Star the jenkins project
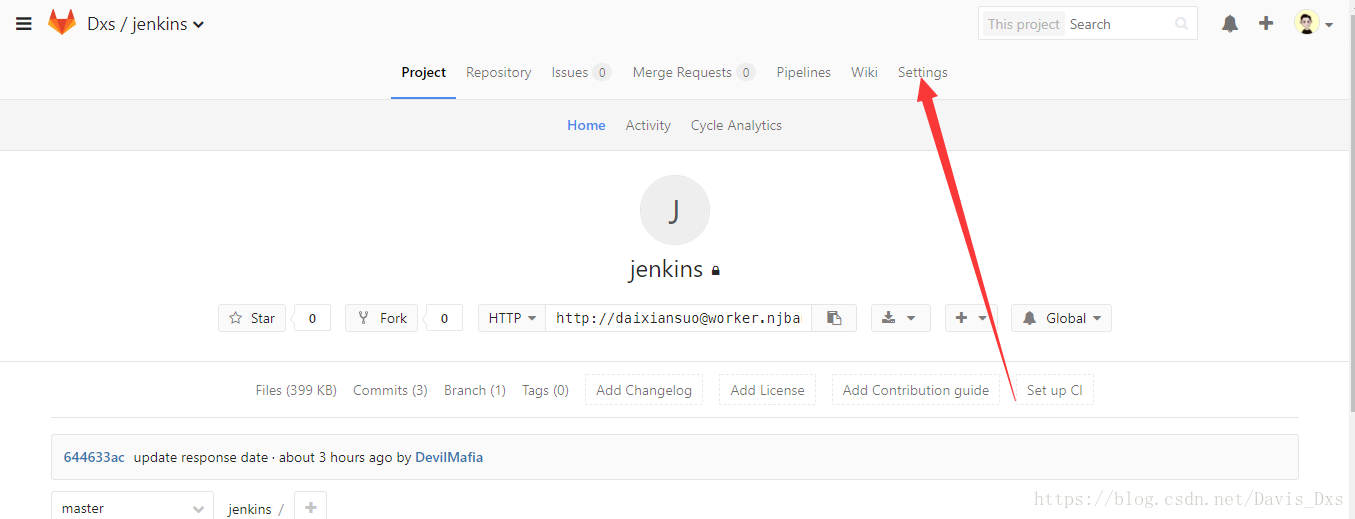1355x519 pixels. (252, 318)
